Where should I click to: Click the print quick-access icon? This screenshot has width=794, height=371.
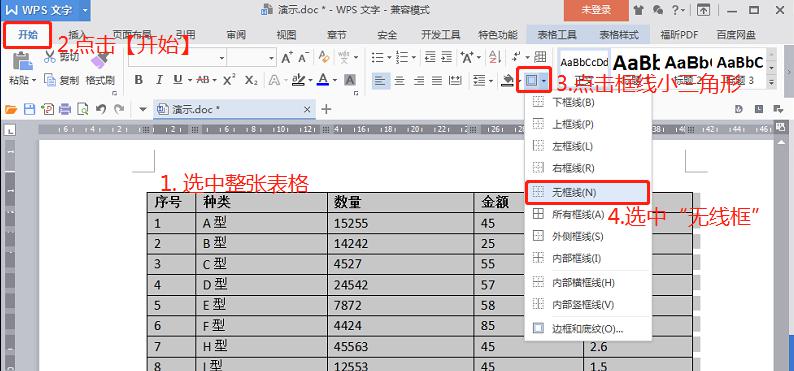[x=65, y=109]
